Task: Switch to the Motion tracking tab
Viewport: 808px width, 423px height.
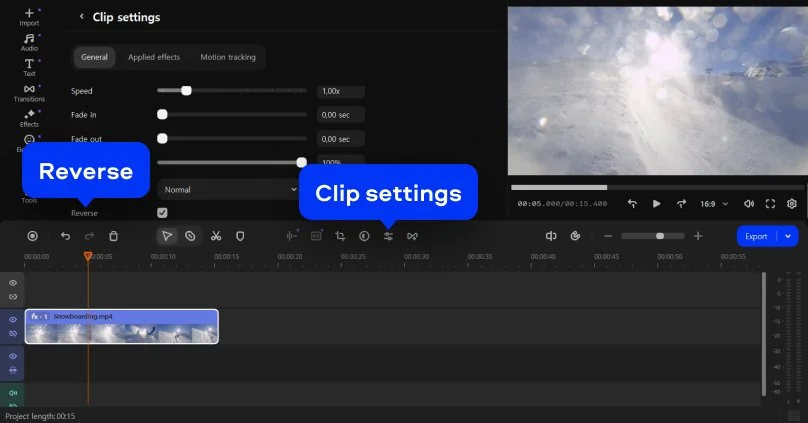Action: [x=228, y=57]
